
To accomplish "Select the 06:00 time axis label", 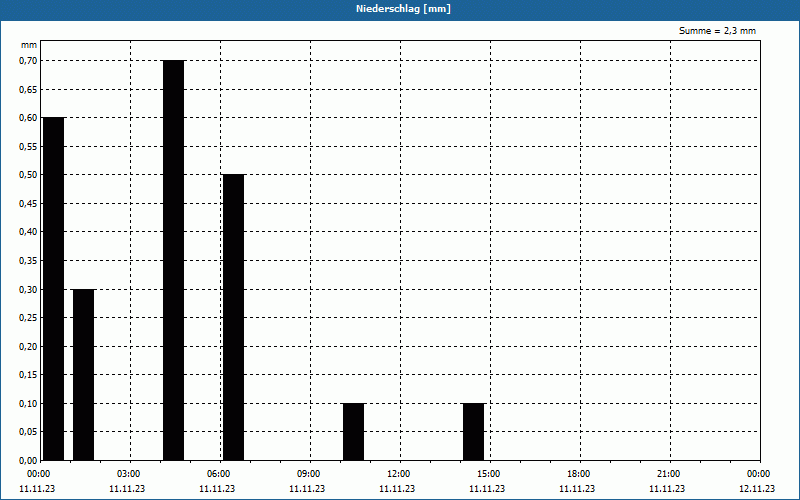I will [218, 474].
